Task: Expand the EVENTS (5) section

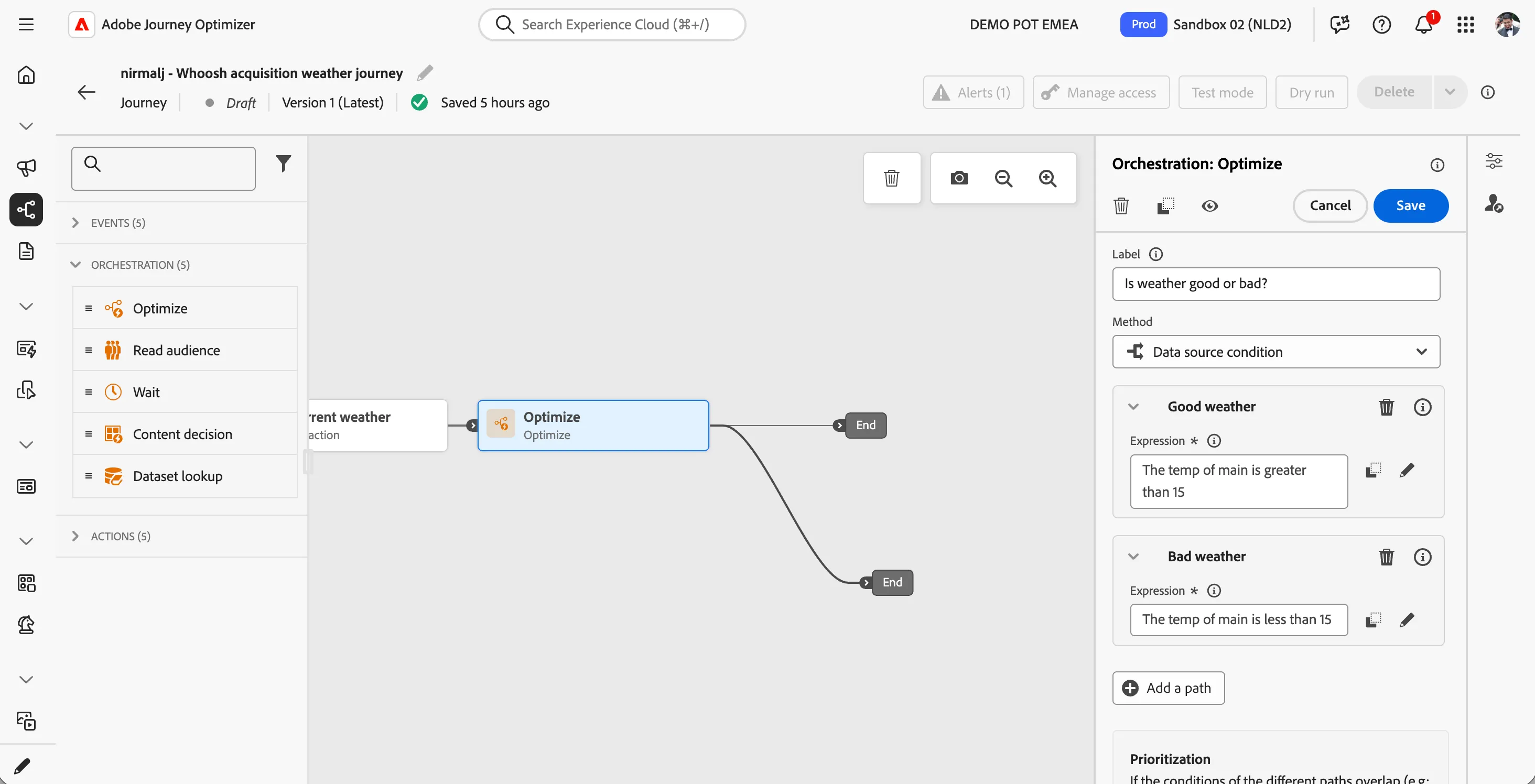Action: click(182, 223)
